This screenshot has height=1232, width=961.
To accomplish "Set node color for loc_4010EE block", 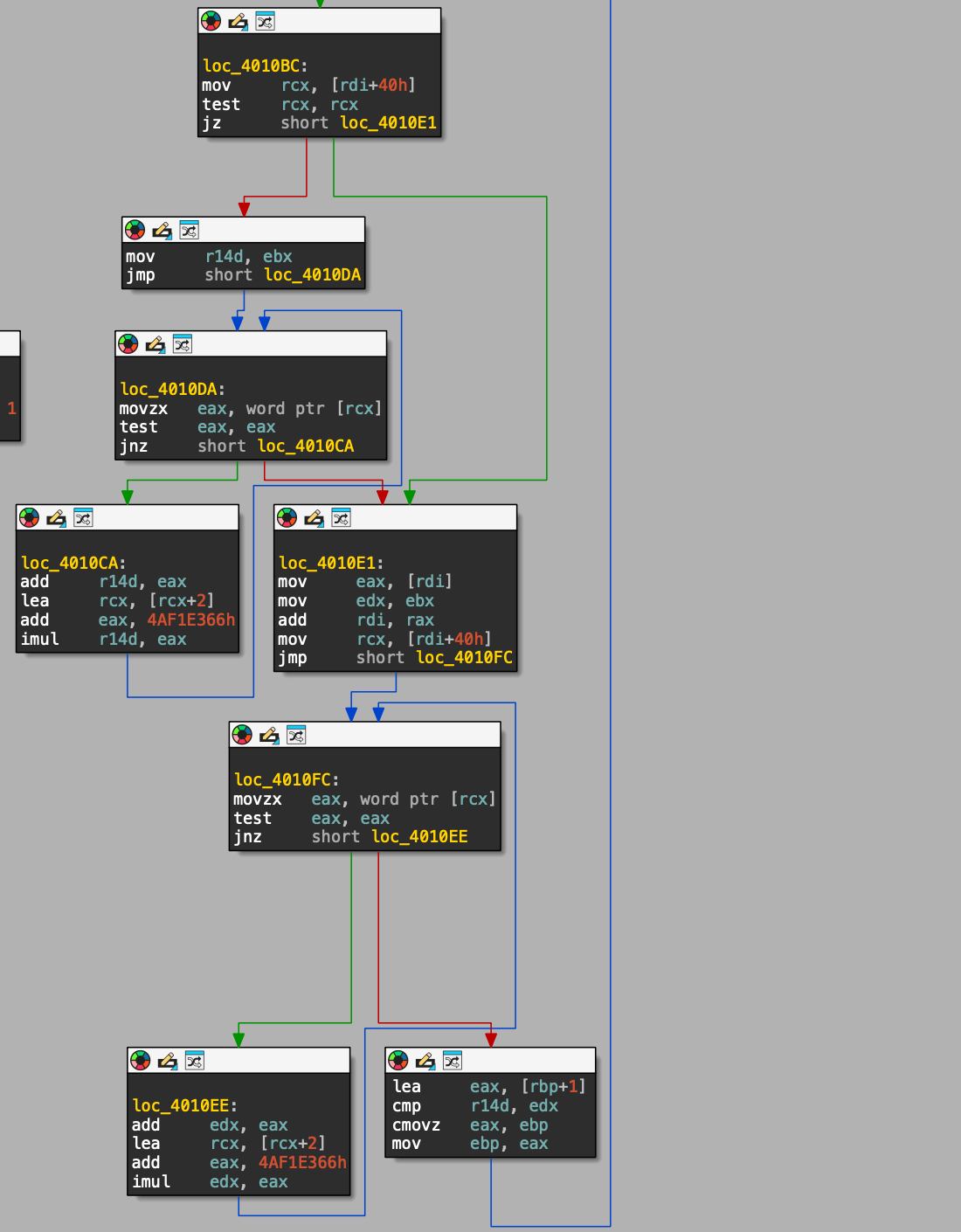I will tap(141, 1061).
